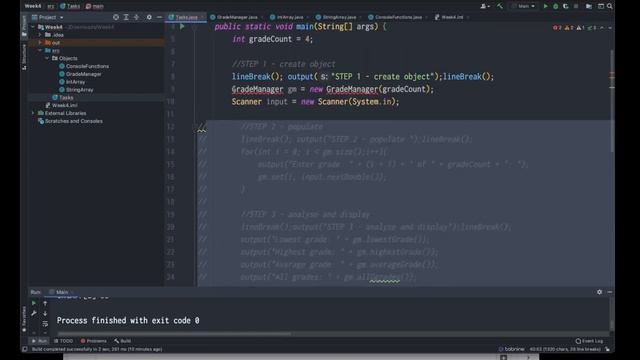This screenshot has width=640, height=360.
Task: Open the Search Everywhere magnifier icon
Action: (609, 6)
